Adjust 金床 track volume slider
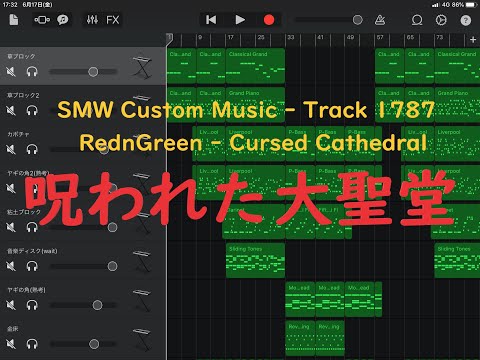480x360 pixels. (x=94, y=344)
